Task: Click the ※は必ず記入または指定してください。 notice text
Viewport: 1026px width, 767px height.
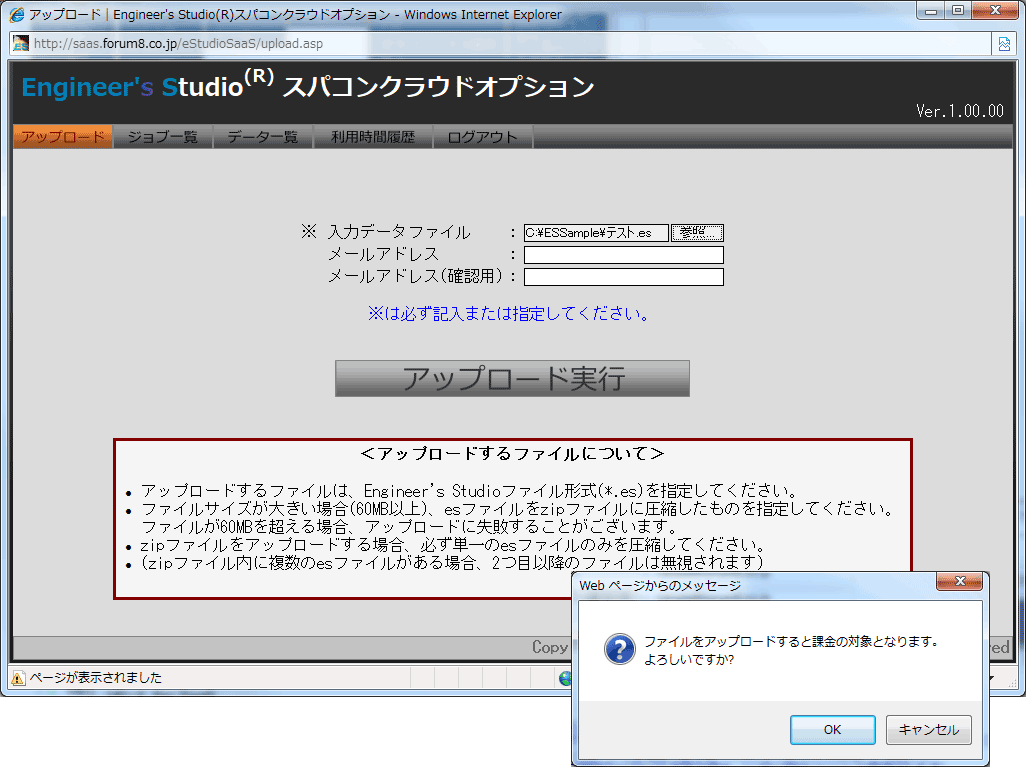Action: [508, 314]
